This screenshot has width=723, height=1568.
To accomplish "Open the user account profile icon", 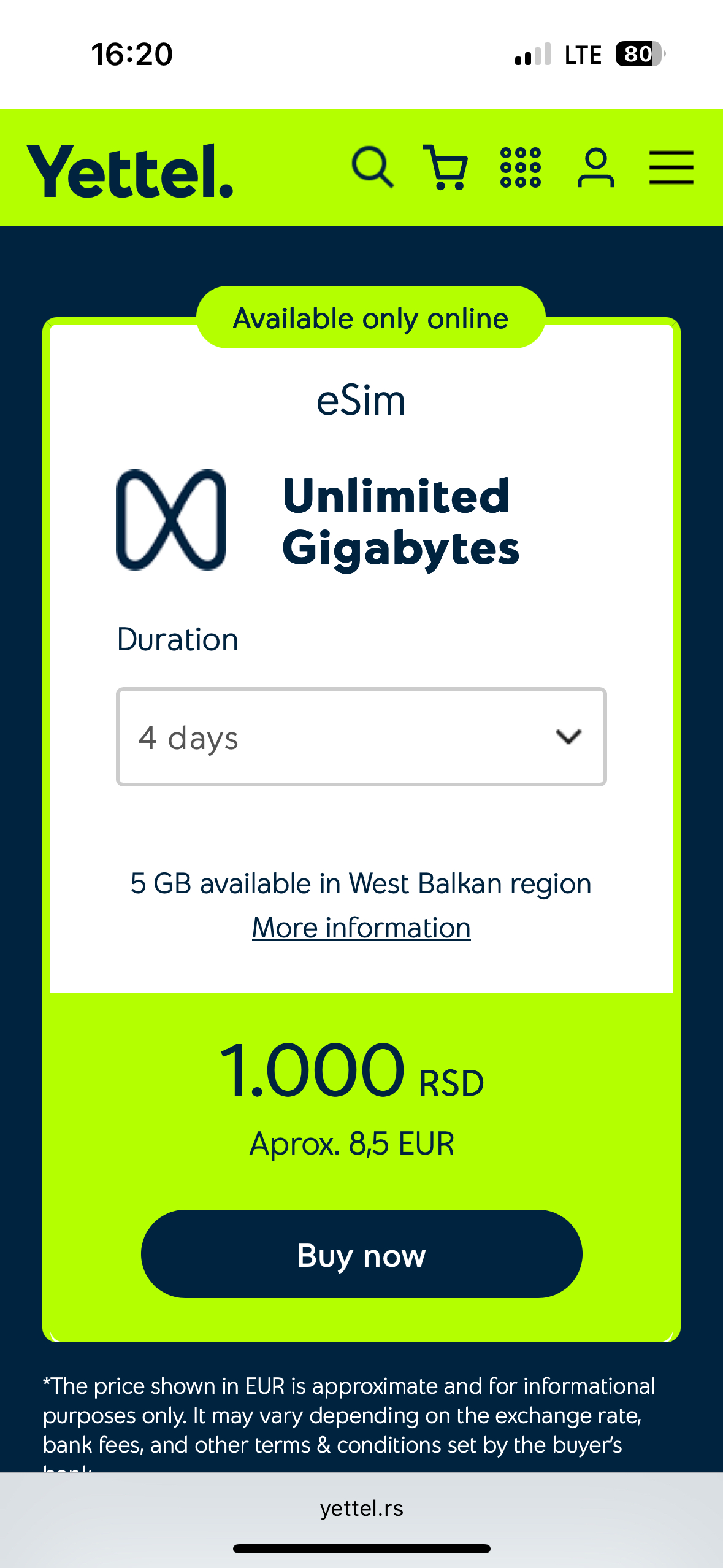I will pos(595,167).
